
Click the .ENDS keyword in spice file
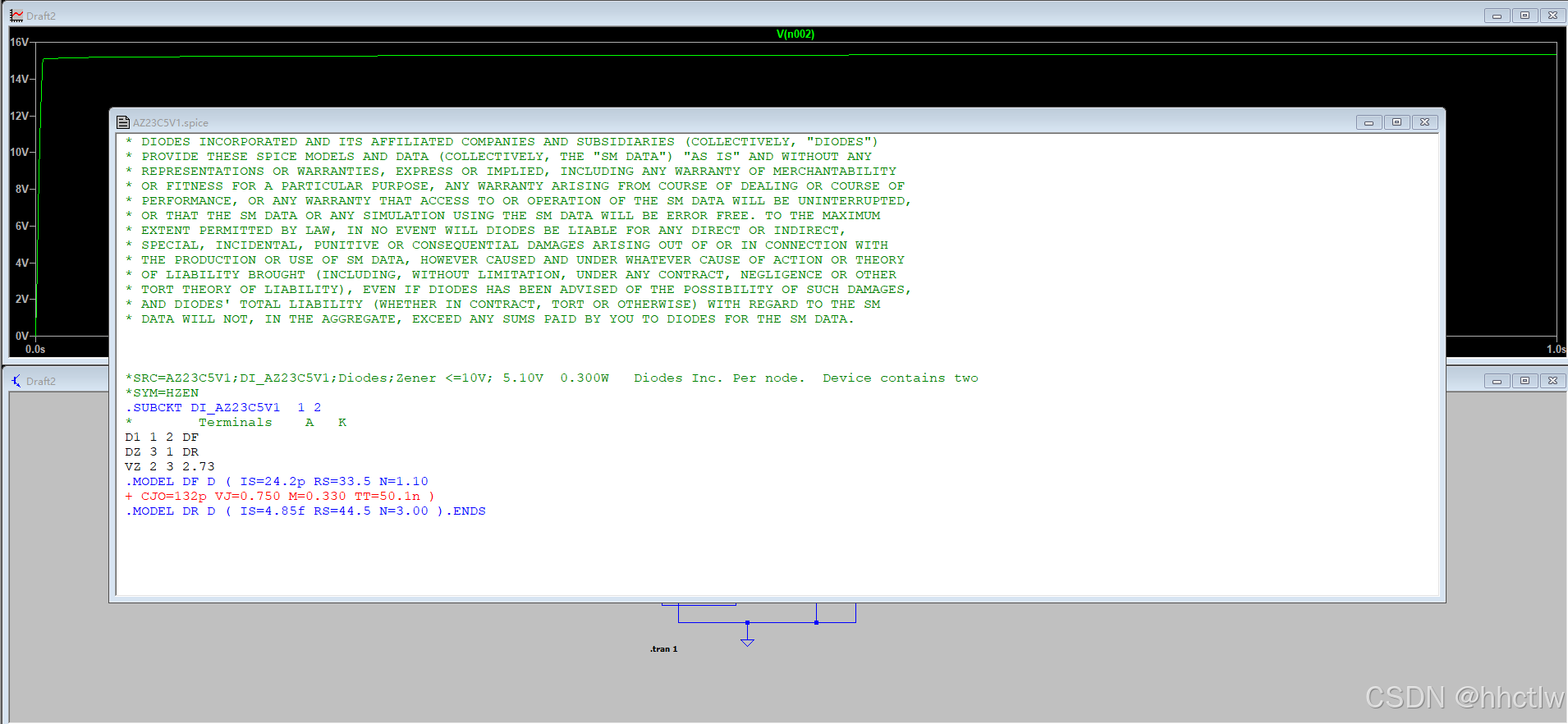tap(466, 511)
